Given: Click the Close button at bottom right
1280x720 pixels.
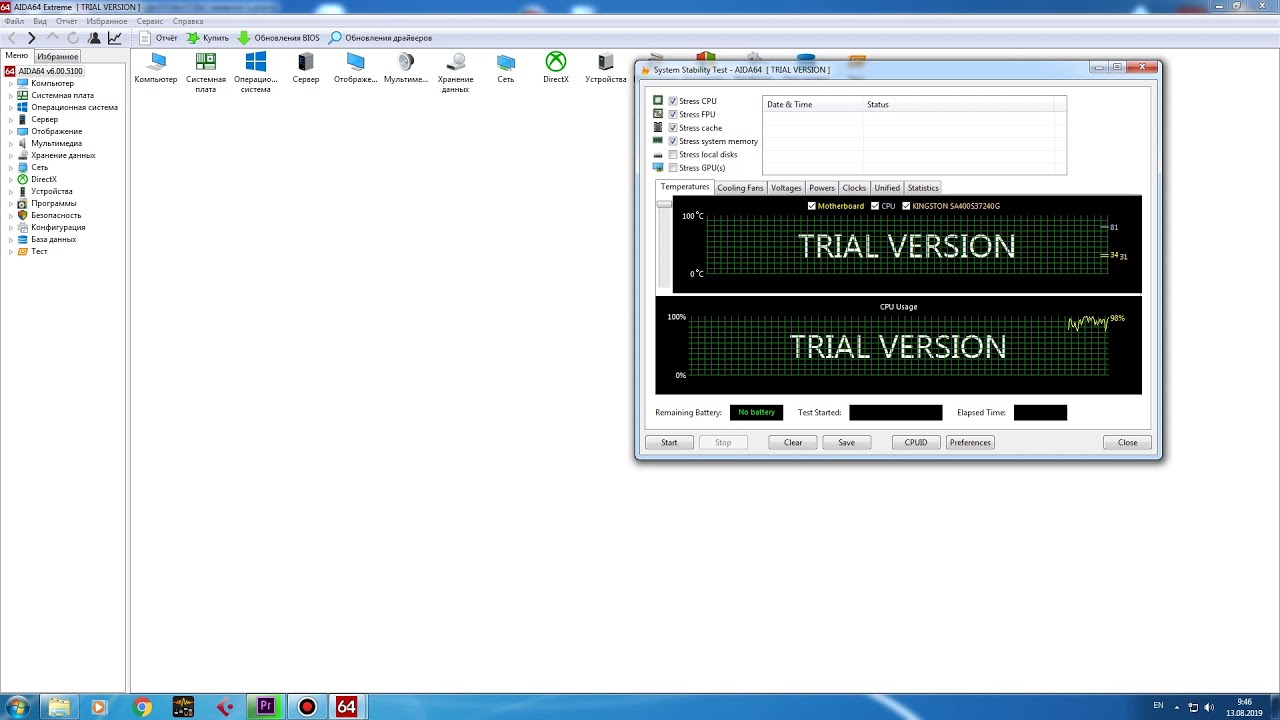Looking at the screenshot, I should 1127,442.
